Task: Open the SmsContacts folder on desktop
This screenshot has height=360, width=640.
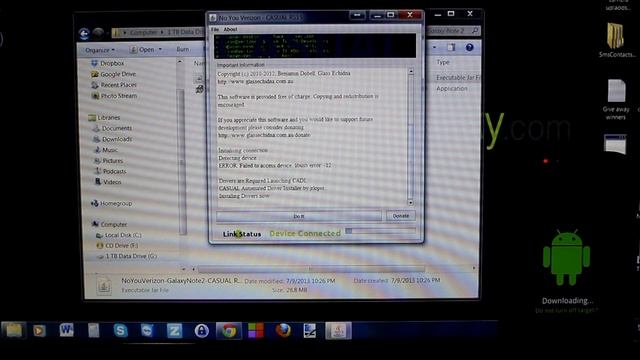Action: click(616, 40)
